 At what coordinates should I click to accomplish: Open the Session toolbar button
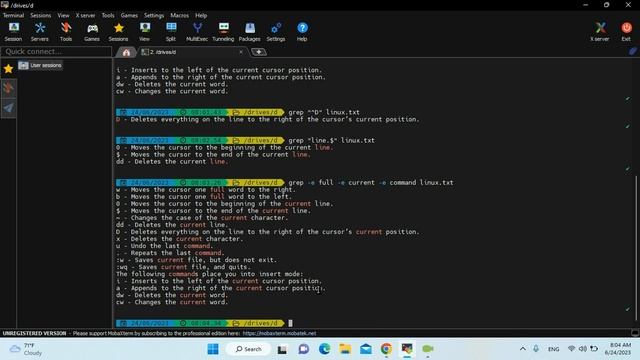pyautogui.click(x=13, y=32)
